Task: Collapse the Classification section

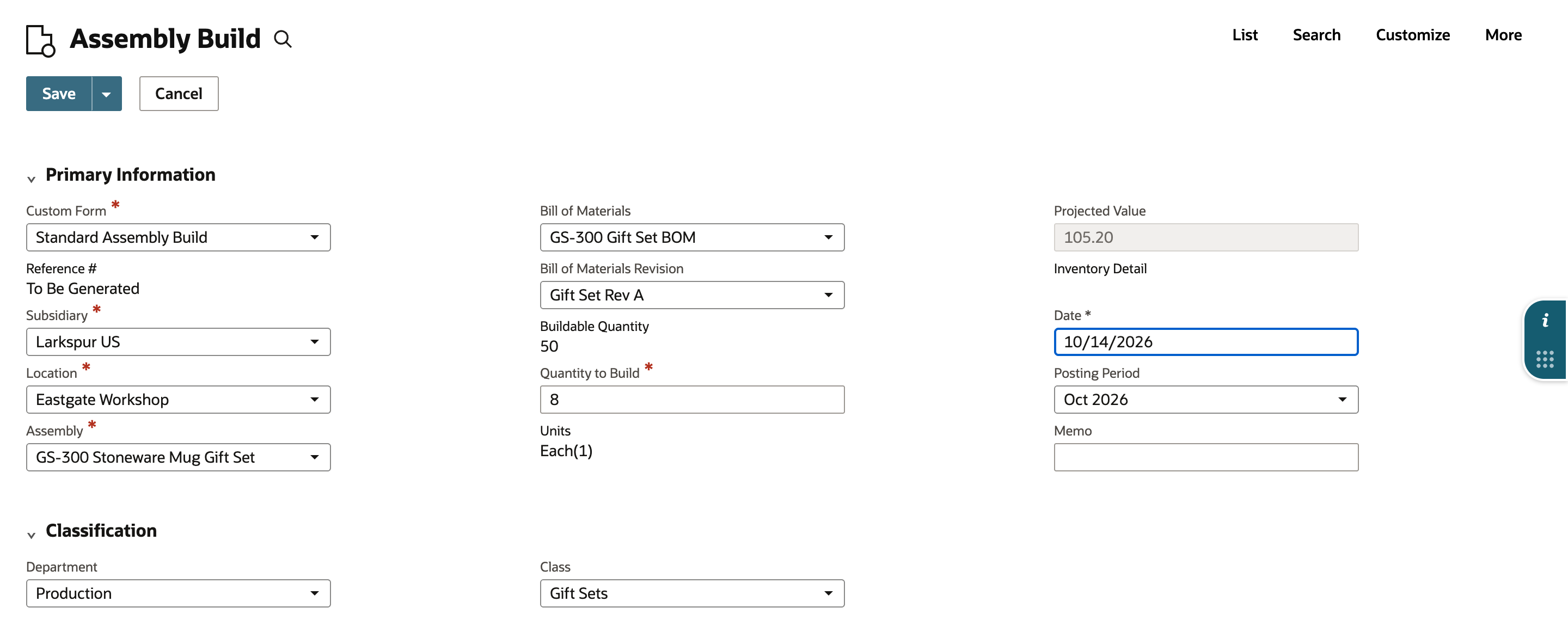Action: (31, 535)
